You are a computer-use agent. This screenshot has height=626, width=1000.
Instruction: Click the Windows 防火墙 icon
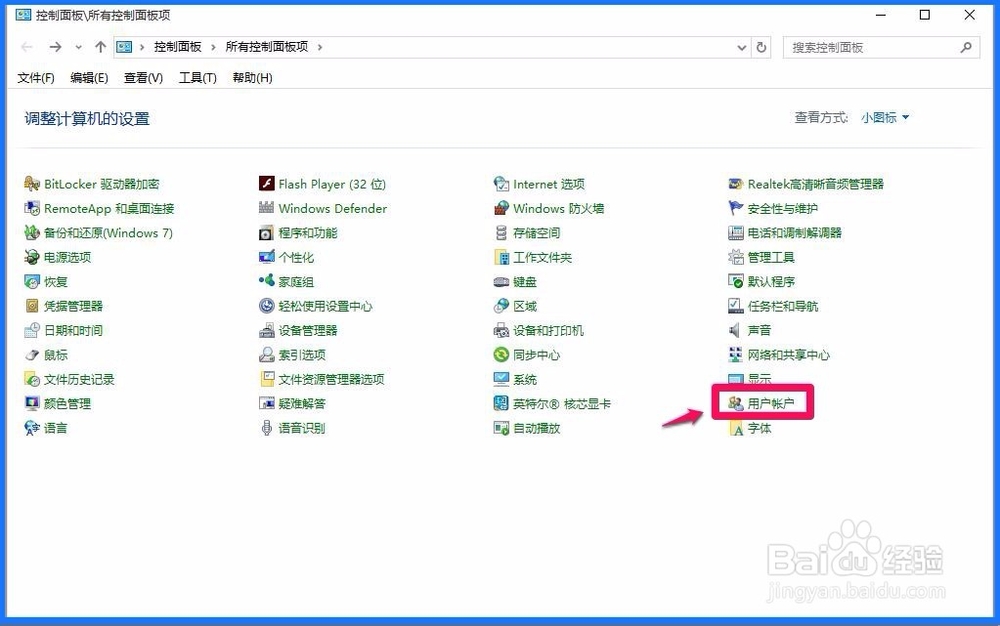pyautogui.click(x=501, y=208)
